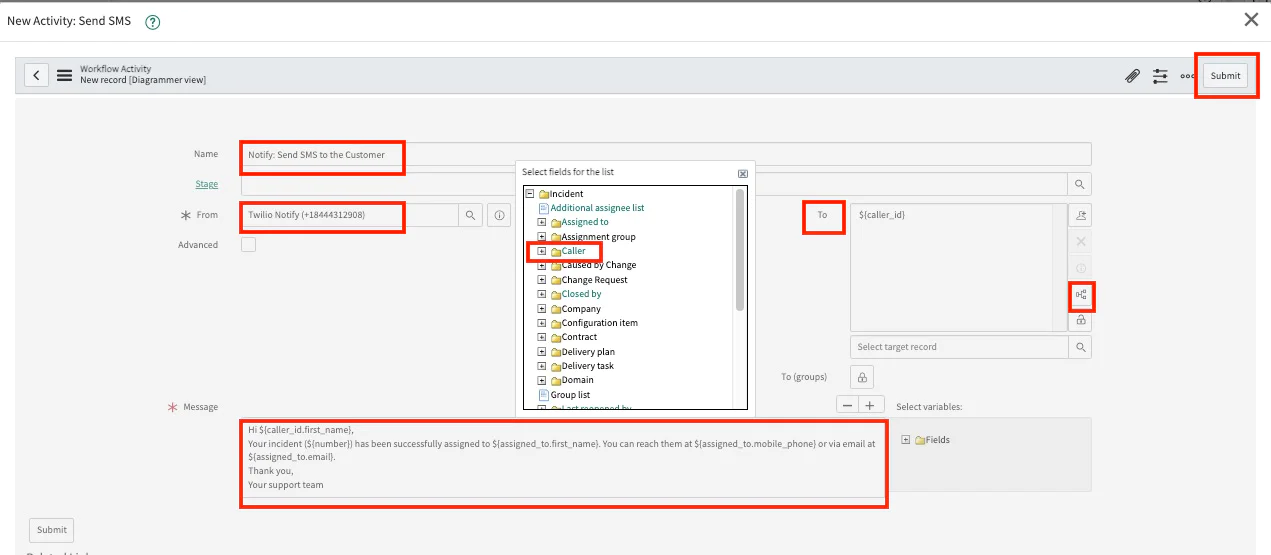The image size is (1271, 555).
Task: Expand the Delivery plan node
Action: coord(542,352)
